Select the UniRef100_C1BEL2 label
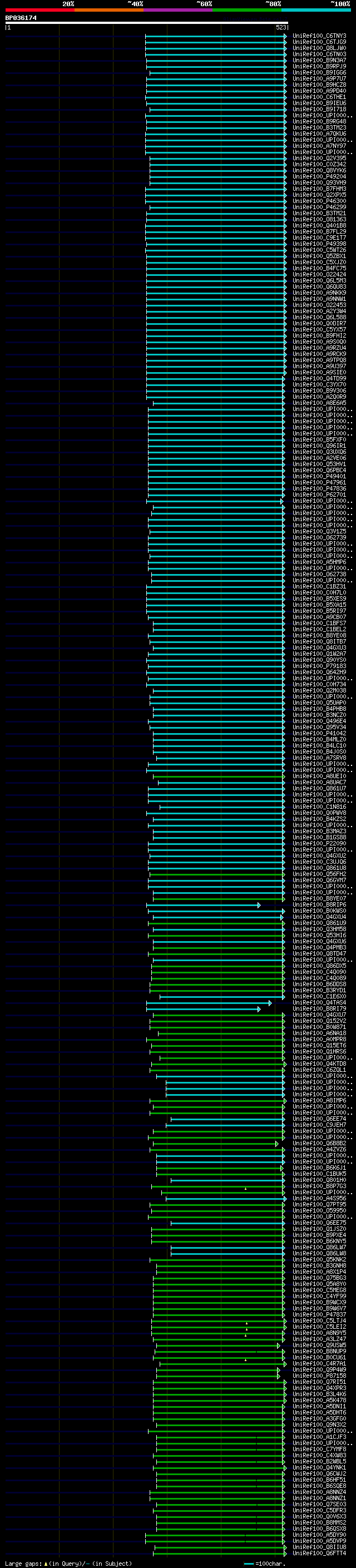356x1568 pixels. tap(319, 630)
